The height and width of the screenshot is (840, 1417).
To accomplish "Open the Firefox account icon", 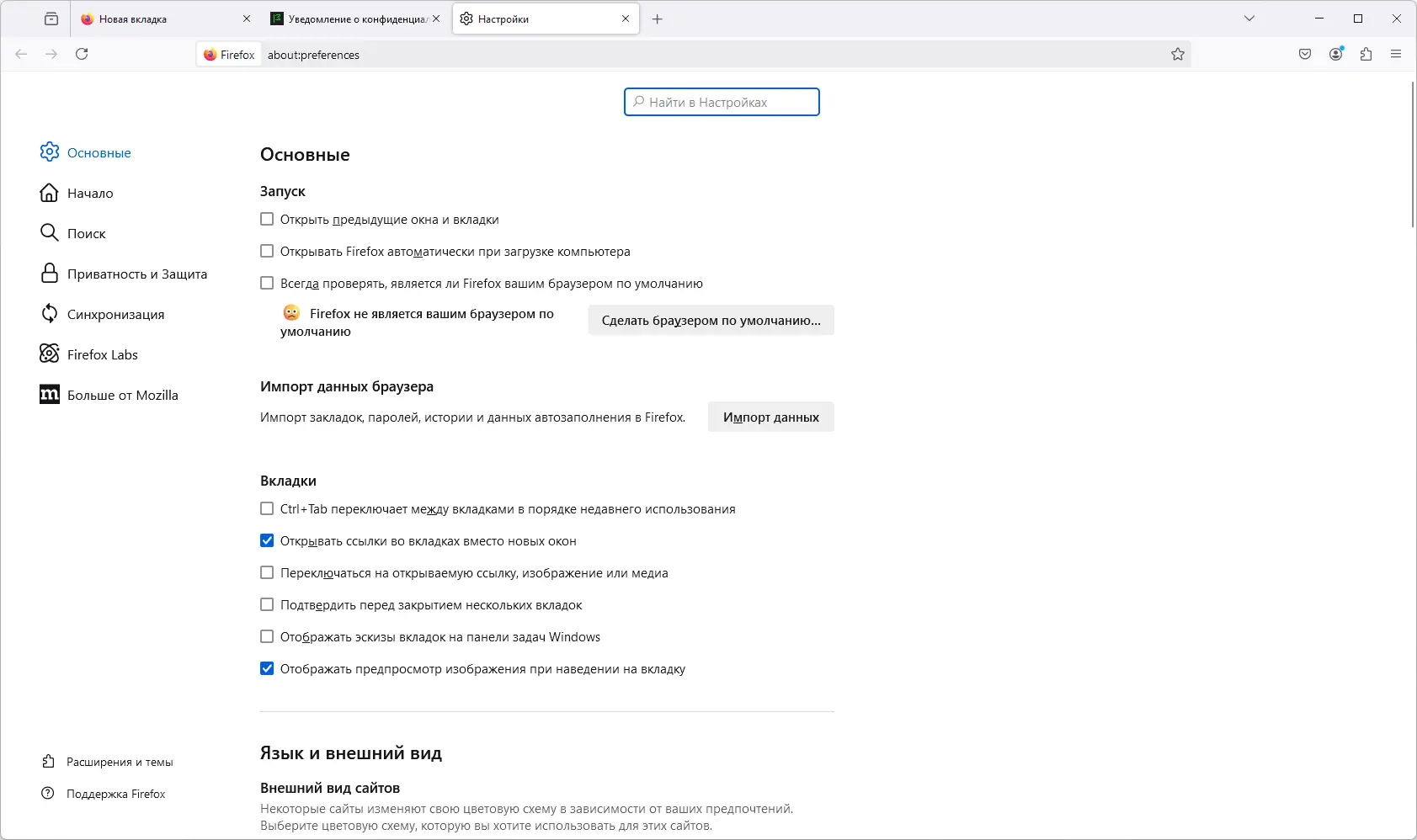I will 1335,55.
